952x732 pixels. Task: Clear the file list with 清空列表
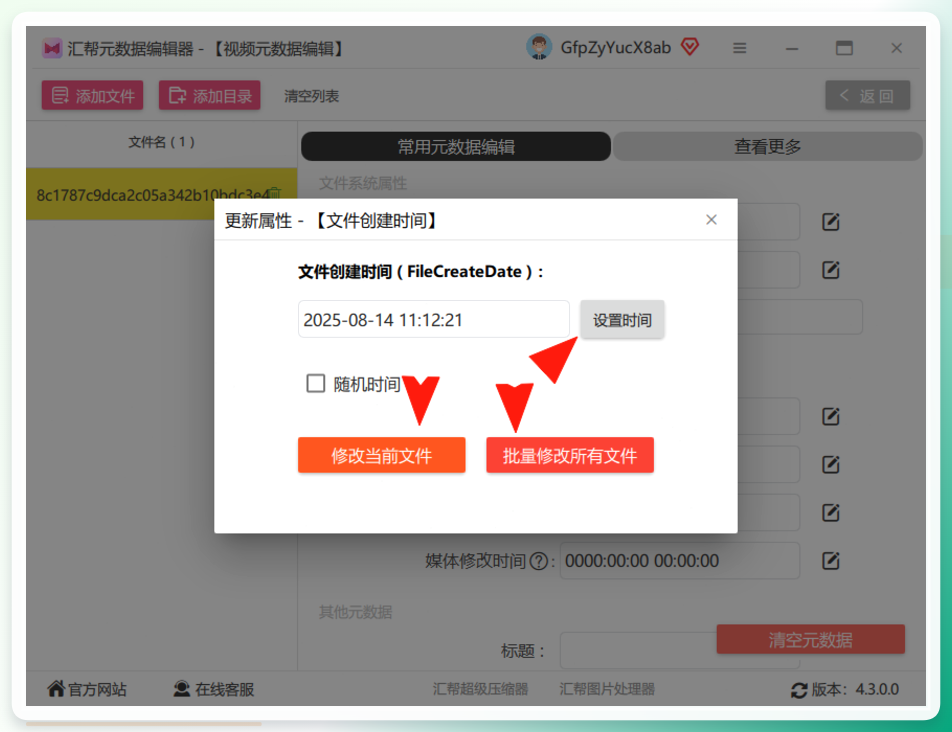pos(311,96)
